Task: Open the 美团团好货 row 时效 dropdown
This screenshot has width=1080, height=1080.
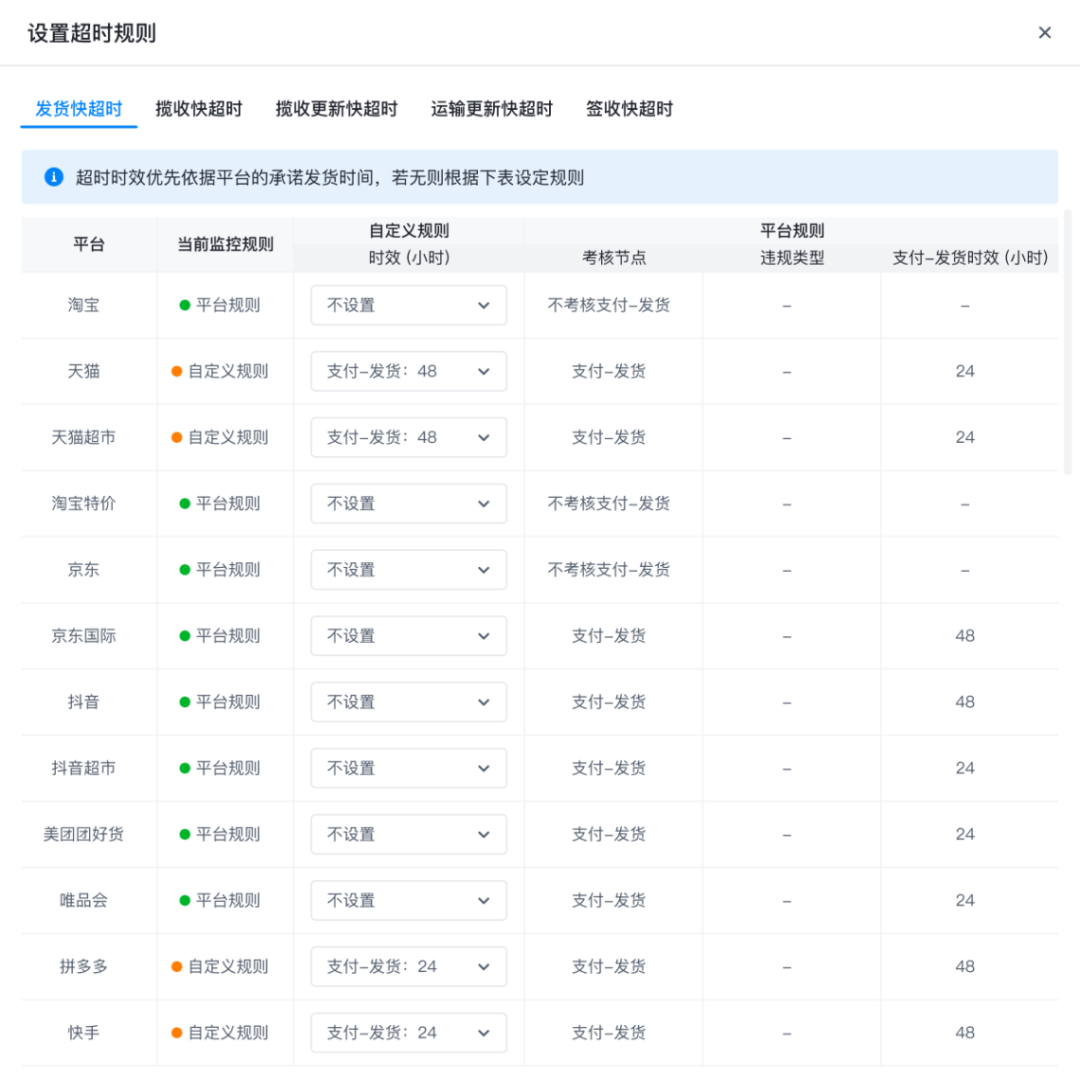Action: coord(408,834)
